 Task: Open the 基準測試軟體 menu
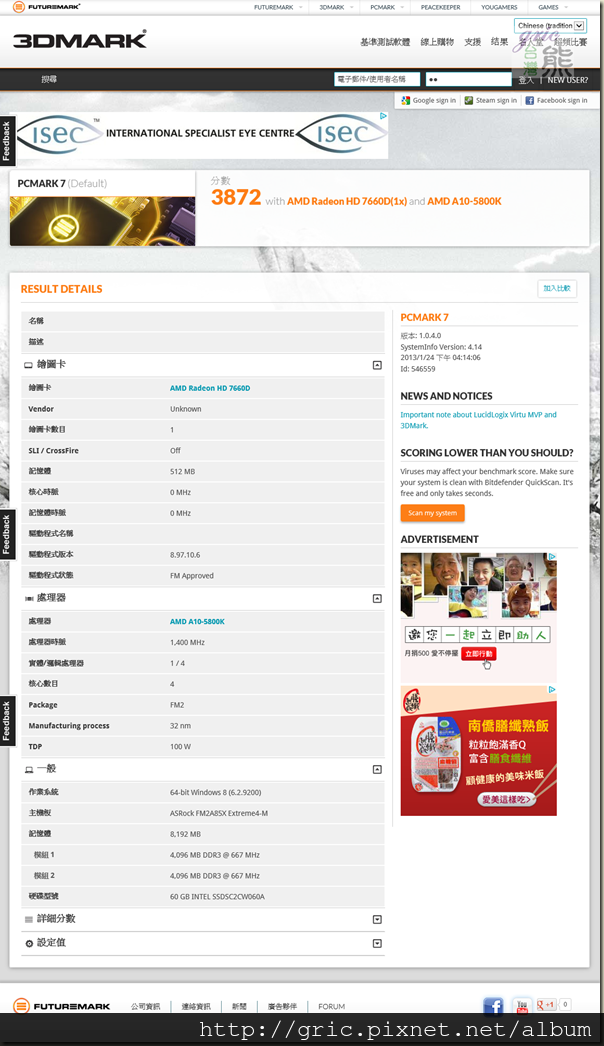385,41
